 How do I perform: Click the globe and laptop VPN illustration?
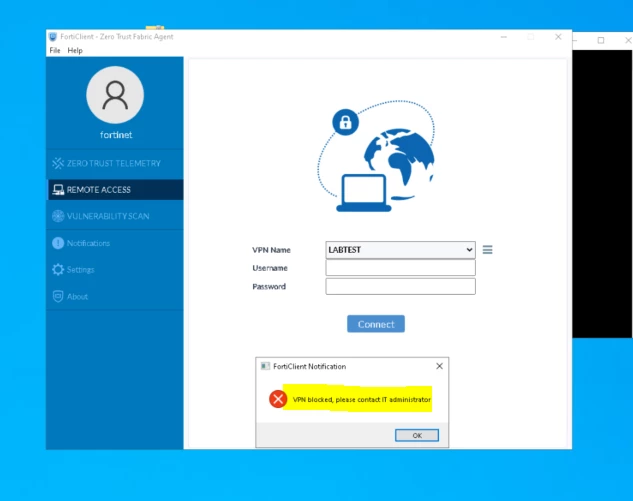[x=376, y=156]
